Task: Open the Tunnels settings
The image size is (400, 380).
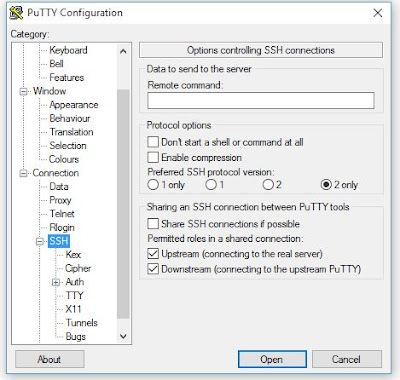Action: pos(82,323)
